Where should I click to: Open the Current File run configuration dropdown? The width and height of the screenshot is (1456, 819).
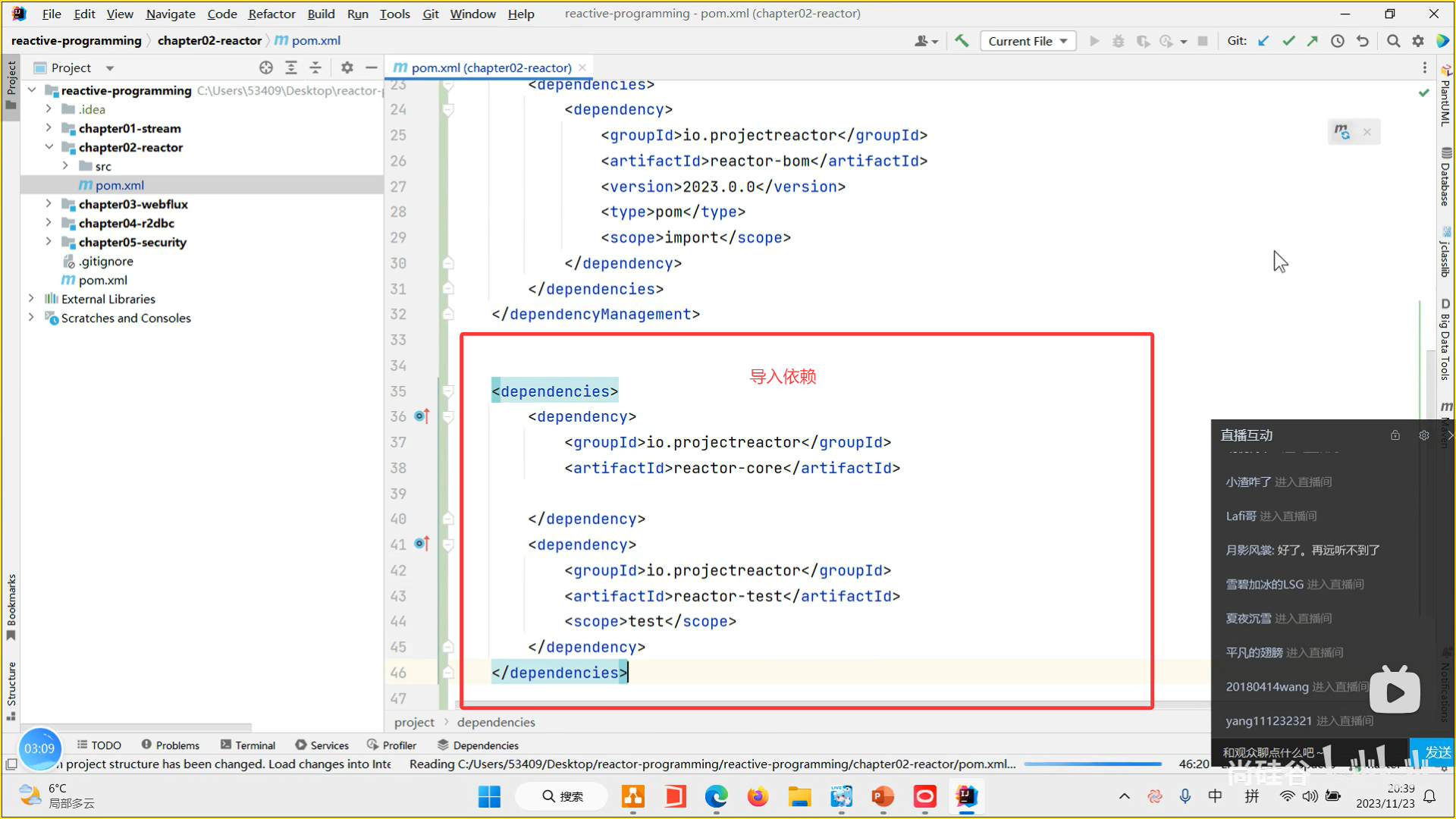(1028, 41)
